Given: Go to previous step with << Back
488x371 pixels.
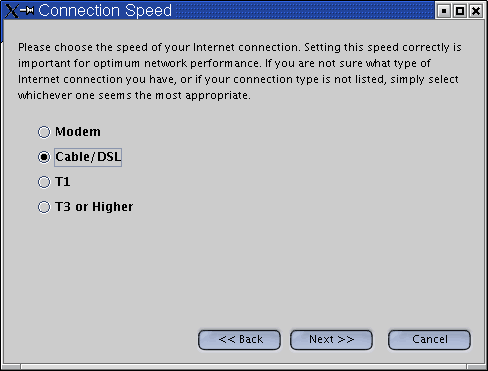Looking at the screenshot, I should (x=239, y=340).
